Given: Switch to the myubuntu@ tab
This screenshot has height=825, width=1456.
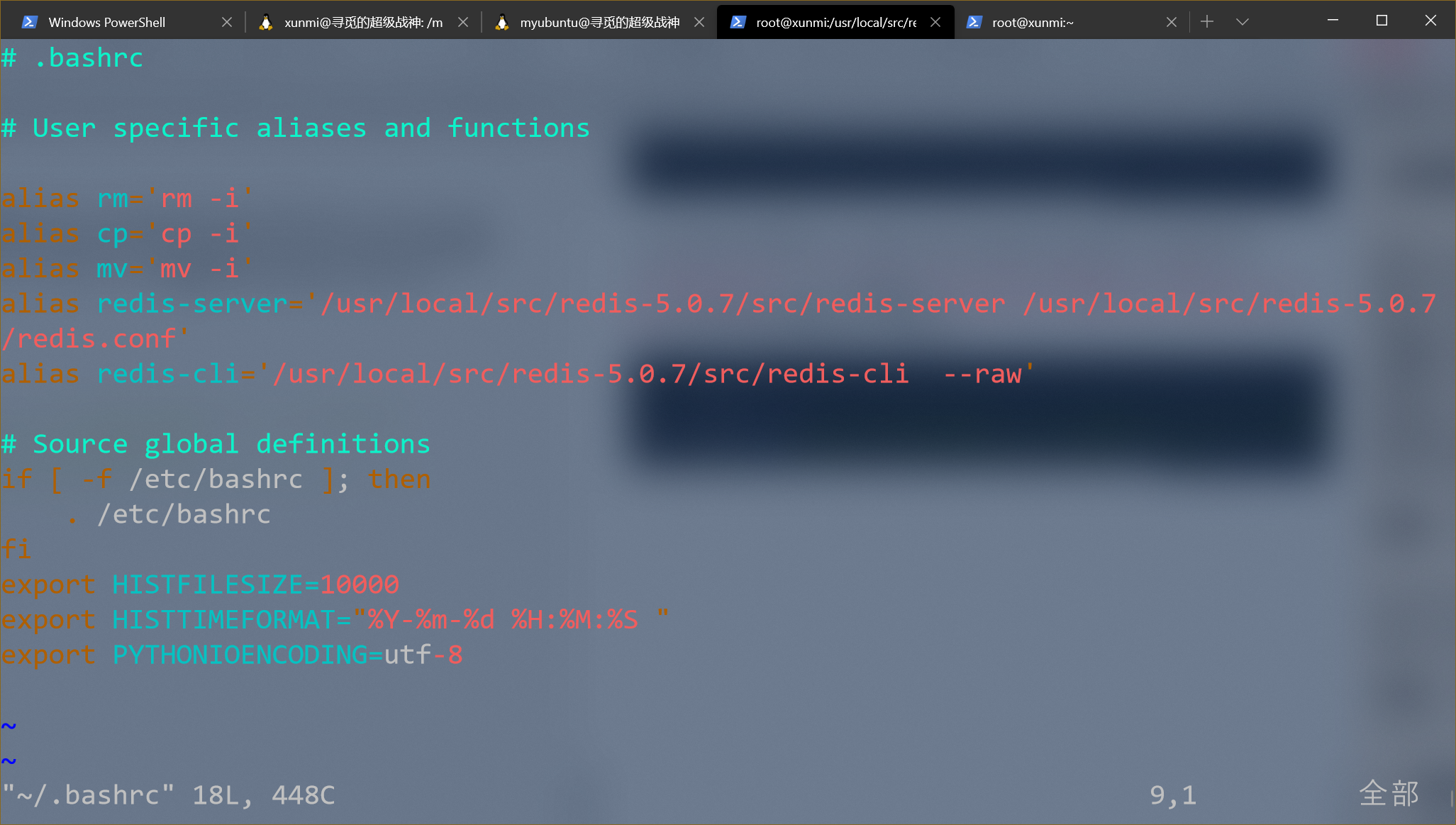Looking at the screenshot, I should point(599,22).
